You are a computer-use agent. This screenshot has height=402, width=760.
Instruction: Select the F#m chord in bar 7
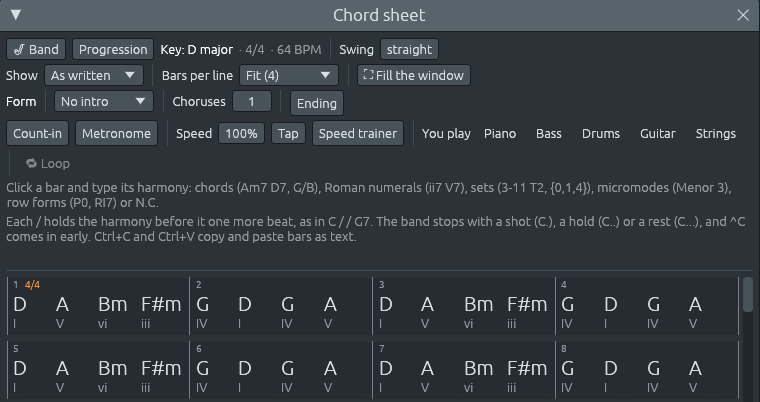click(x=527, y=369)
